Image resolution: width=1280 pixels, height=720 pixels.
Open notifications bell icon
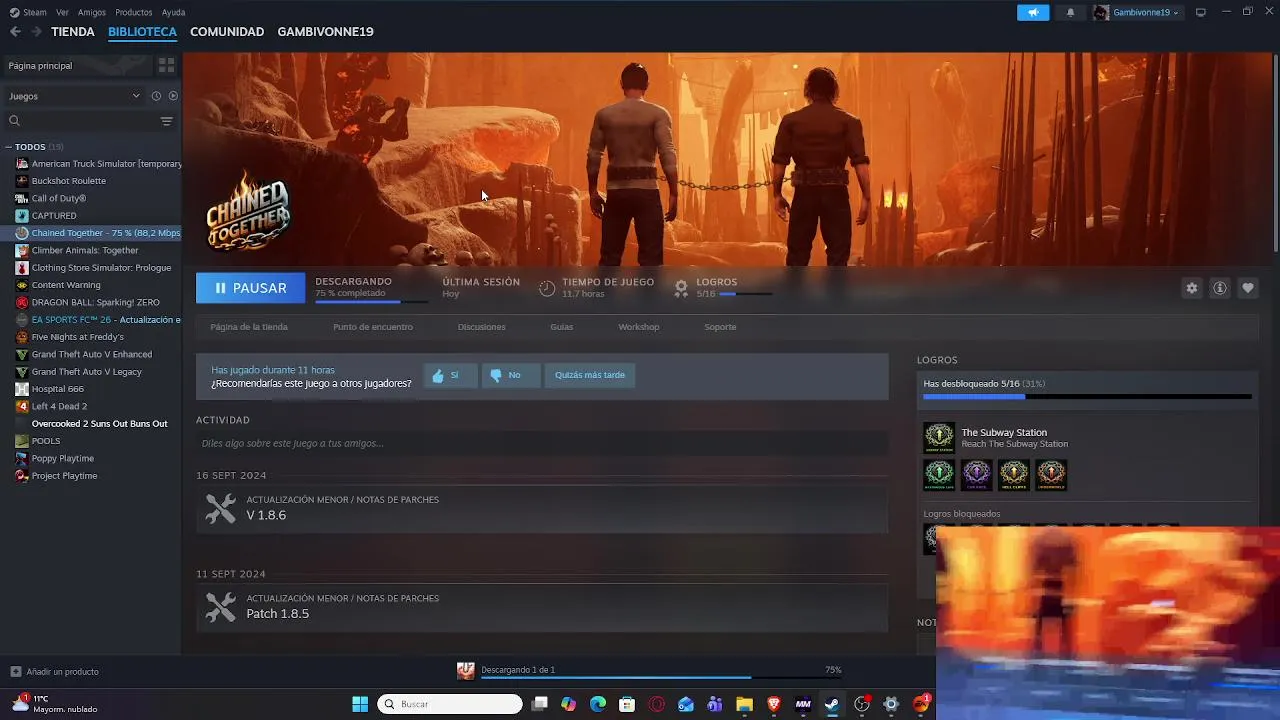pos(1070,12)
